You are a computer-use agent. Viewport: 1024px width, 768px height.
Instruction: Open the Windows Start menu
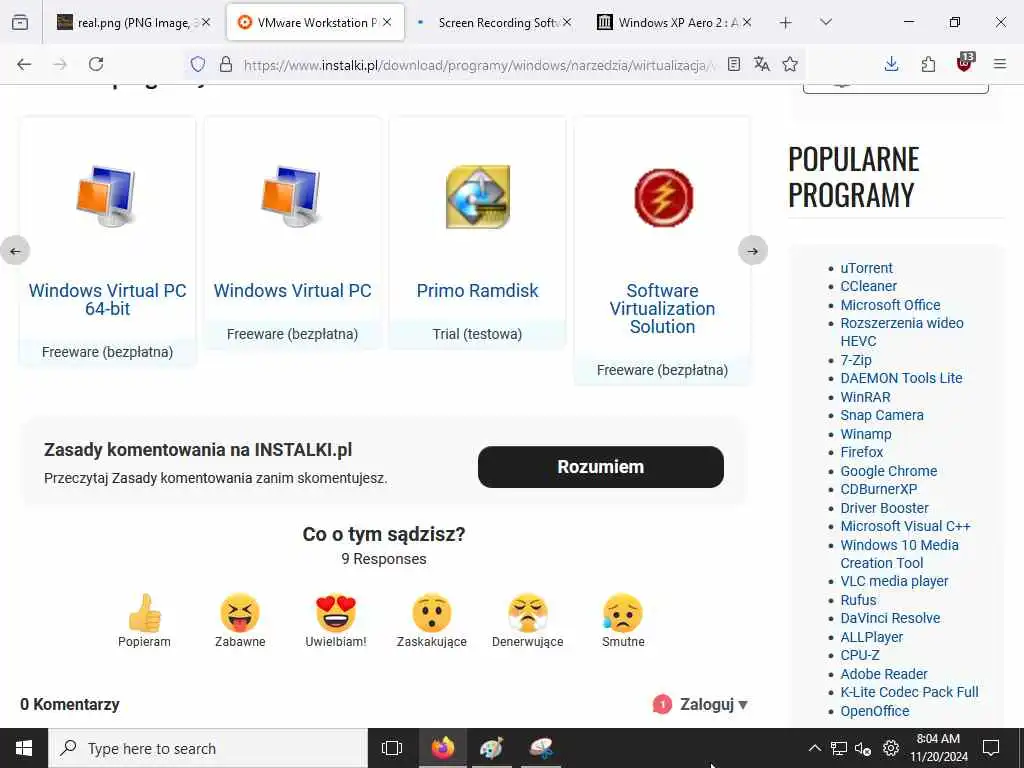[24, 748]
